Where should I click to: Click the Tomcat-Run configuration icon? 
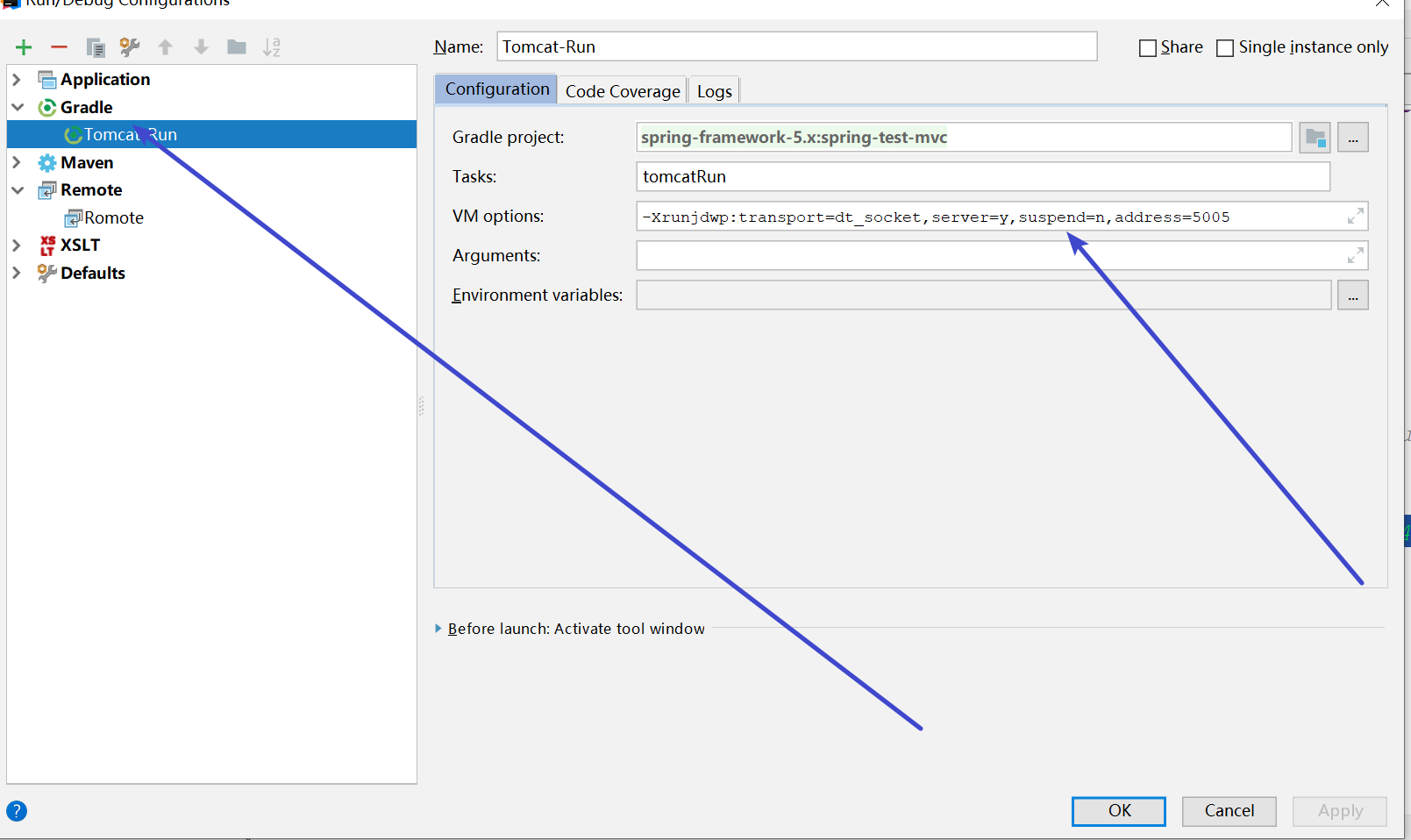[74, 135]
